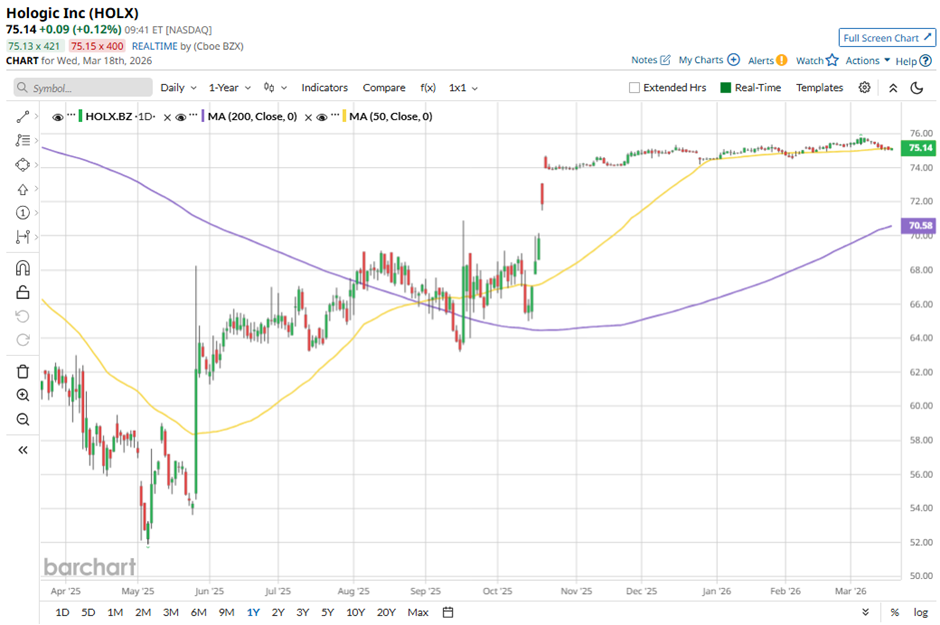Click the redo arrow icon
Screen dimensions: 940x625
point(22,340)
